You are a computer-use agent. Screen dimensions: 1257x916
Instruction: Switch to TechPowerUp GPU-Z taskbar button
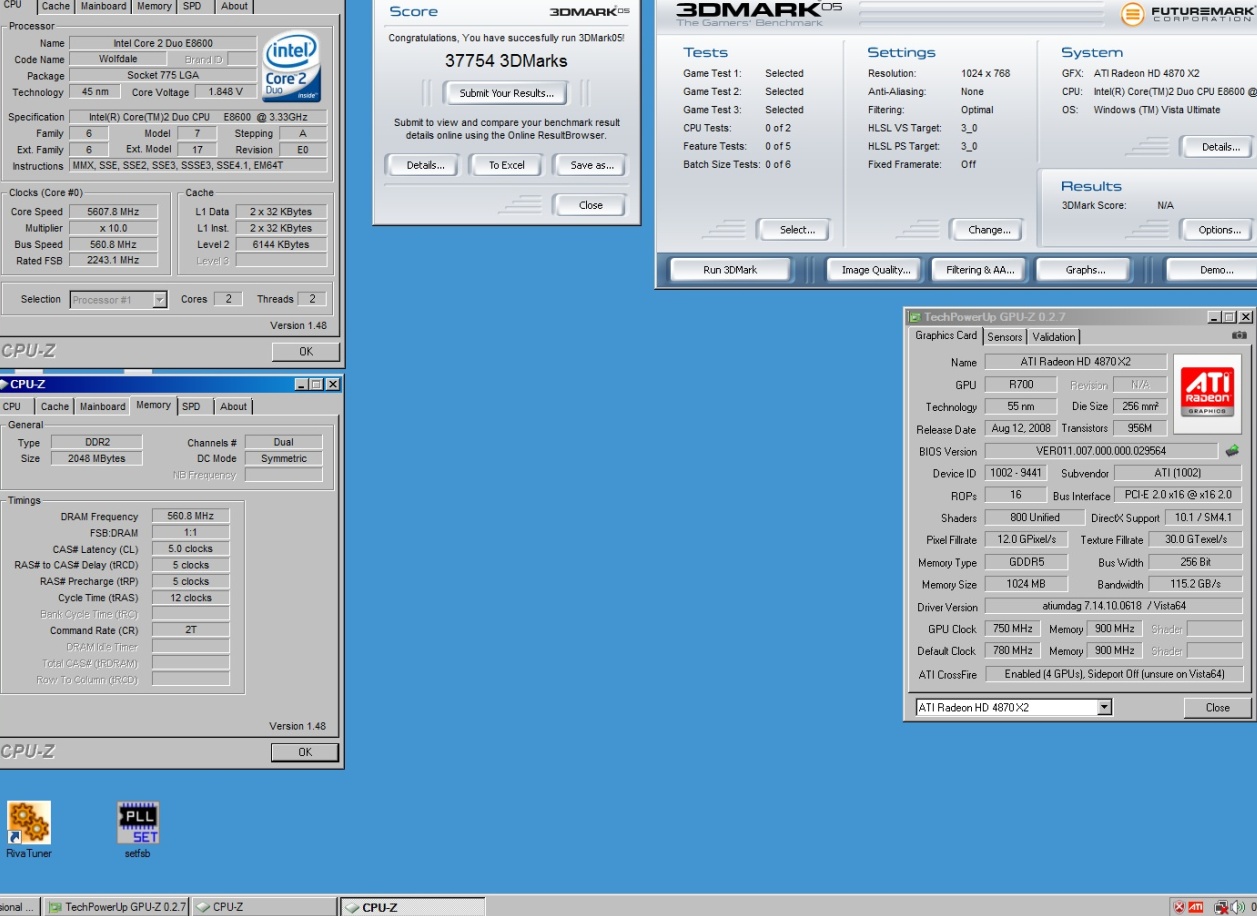point(118,907)
